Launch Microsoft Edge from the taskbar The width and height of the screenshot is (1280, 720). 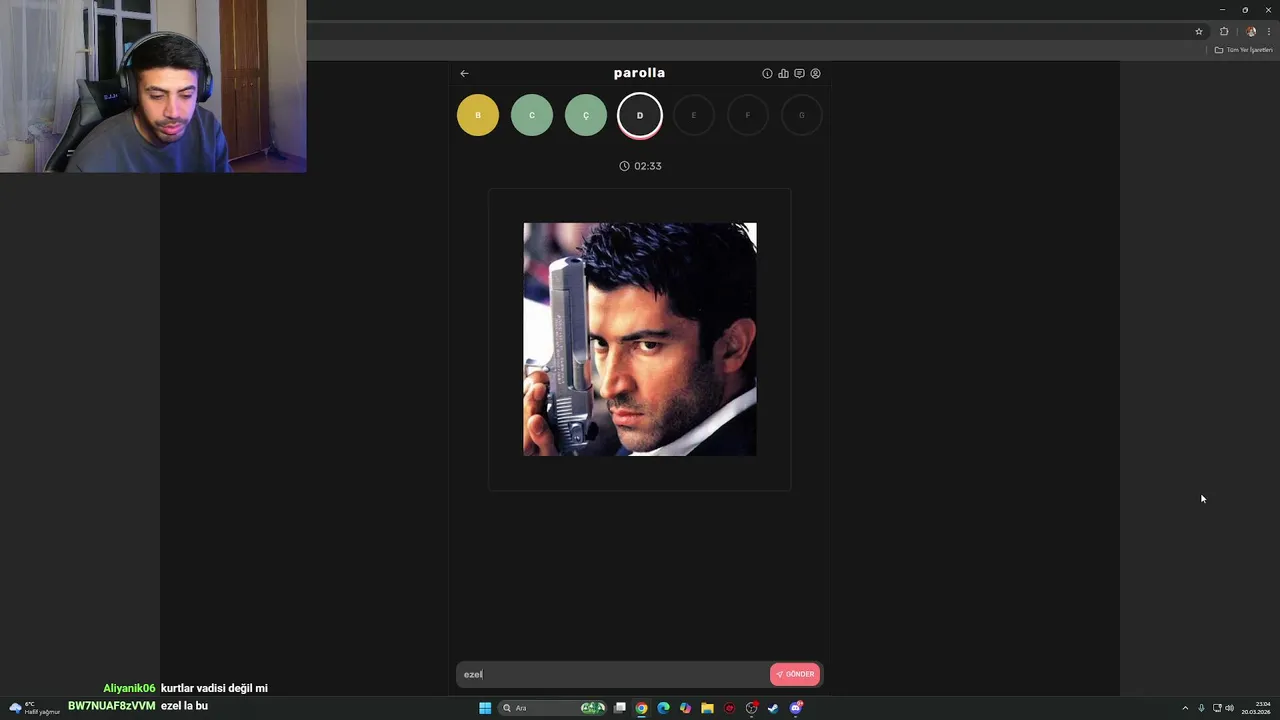[663, 708]
